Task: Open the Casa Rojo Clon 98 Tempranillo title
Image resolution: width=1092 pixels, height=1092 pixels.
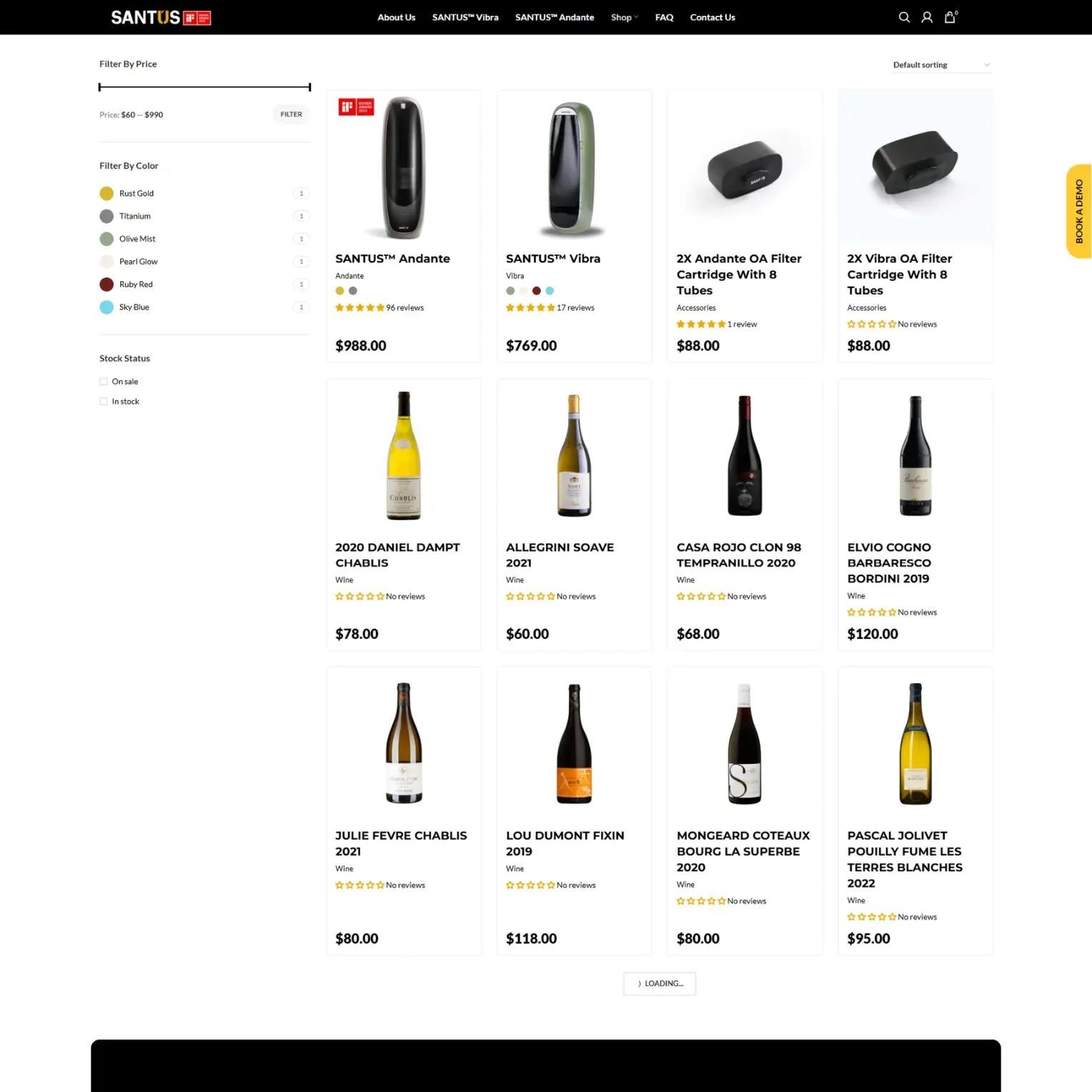Action: pos(739,555)
